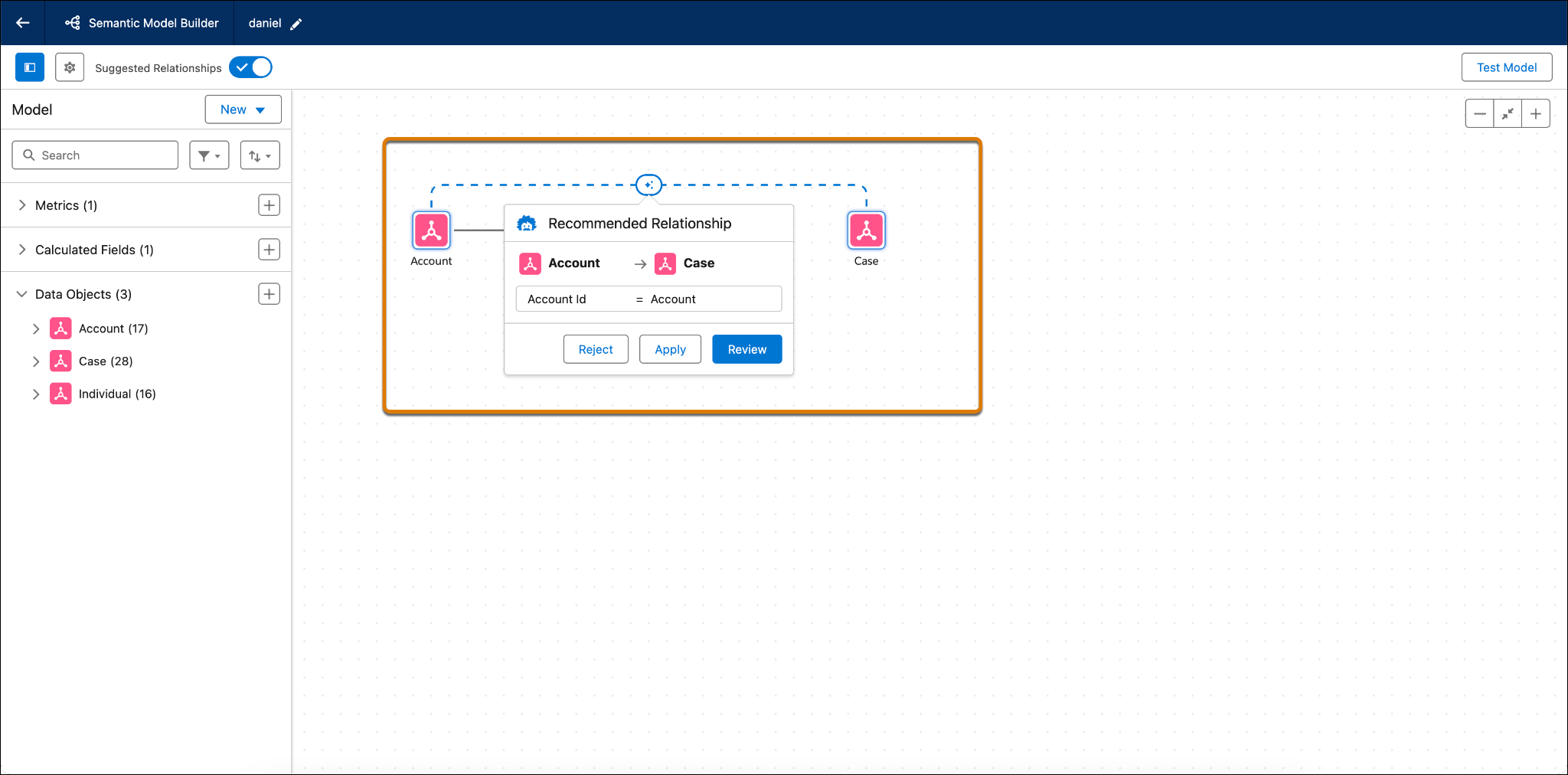Add a new metric with plus icon
This screenshot has width=1568, height=775.
click(x=269, y=205)
